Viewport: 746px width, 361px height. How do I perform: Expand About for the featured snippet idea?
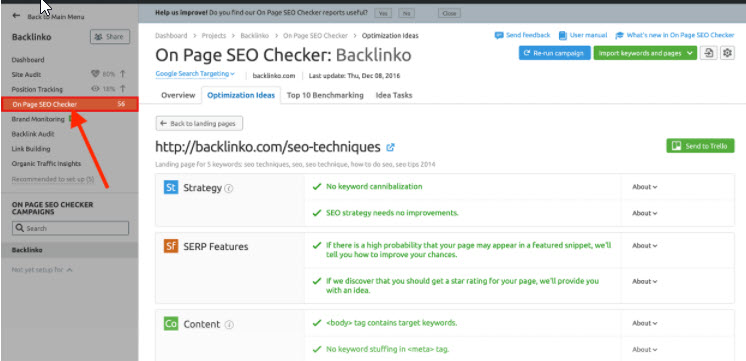pyautogui.click(x=644, y=245)
